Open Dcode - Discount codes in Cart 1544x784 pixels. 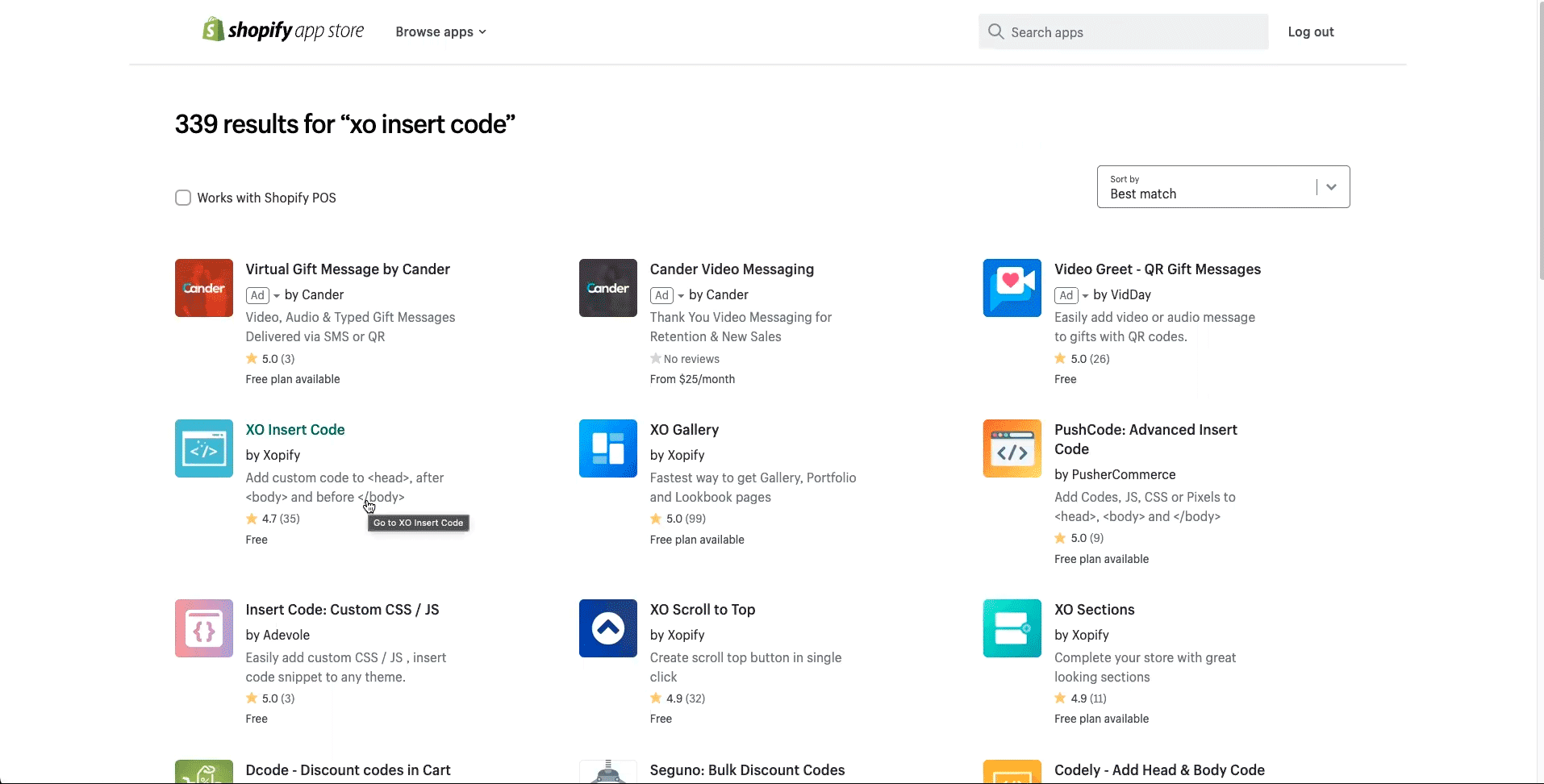click(348, 769)
